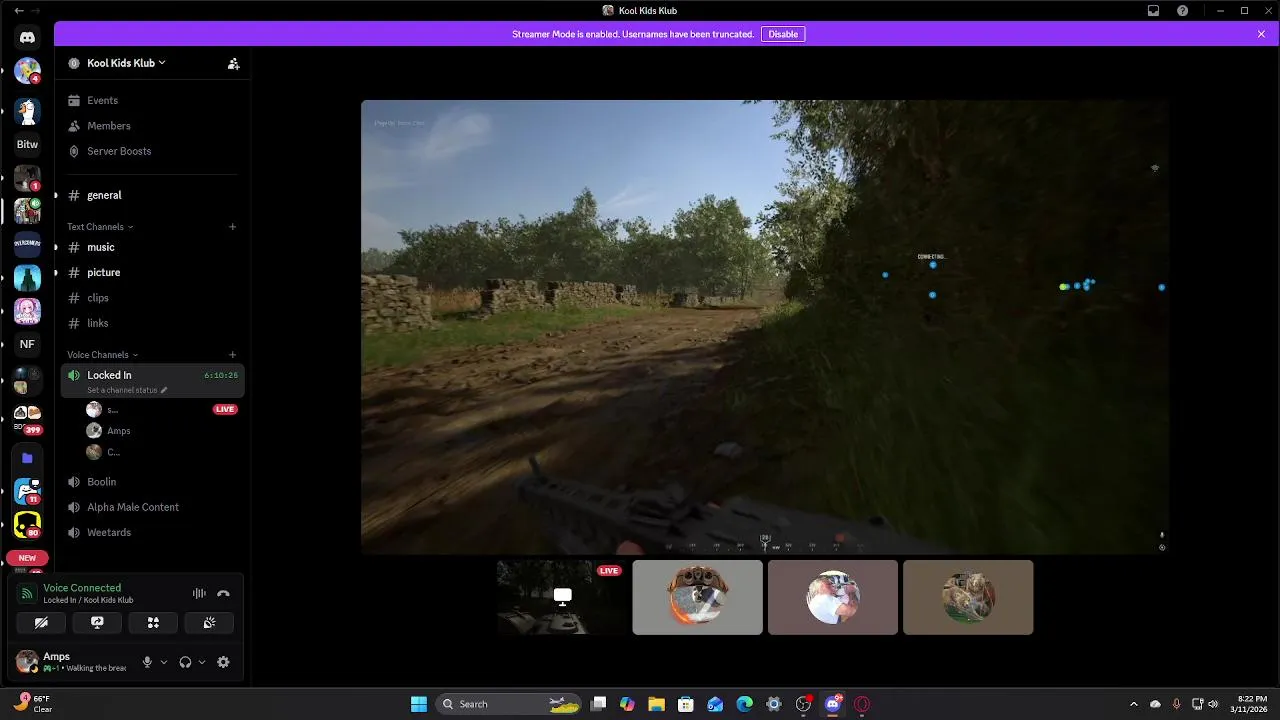Open the Discord inbox icon in title bar
1280x720 pixels.
click(x=1153, y=11)
